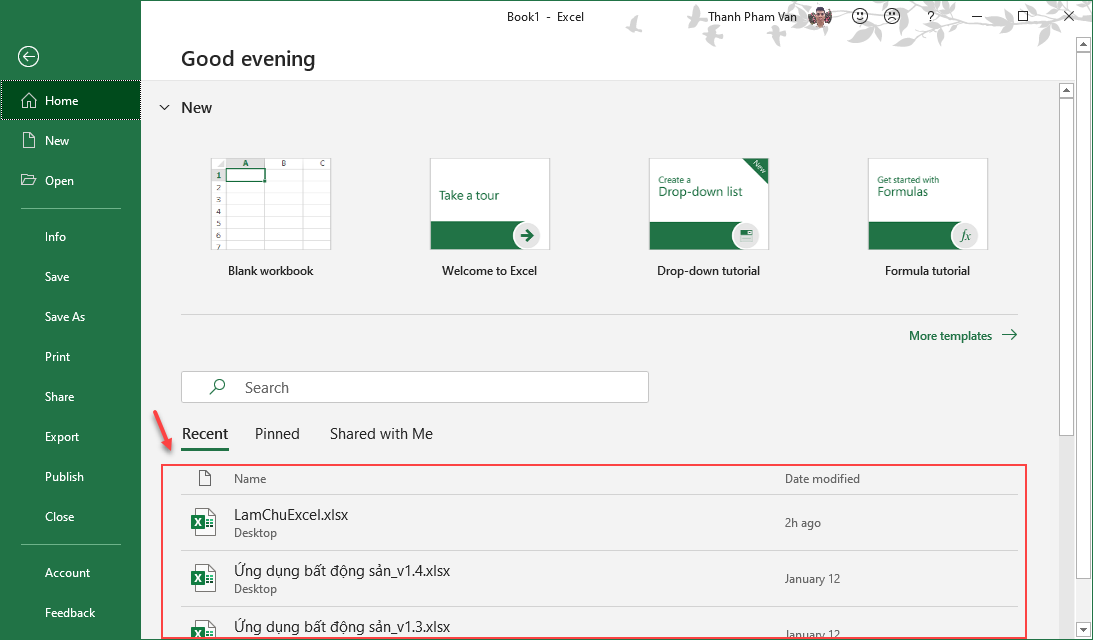Click Excel file icon for LamChuExcel.xlsx
This screenshot has width=1093, height=640.
pos(203,522)
